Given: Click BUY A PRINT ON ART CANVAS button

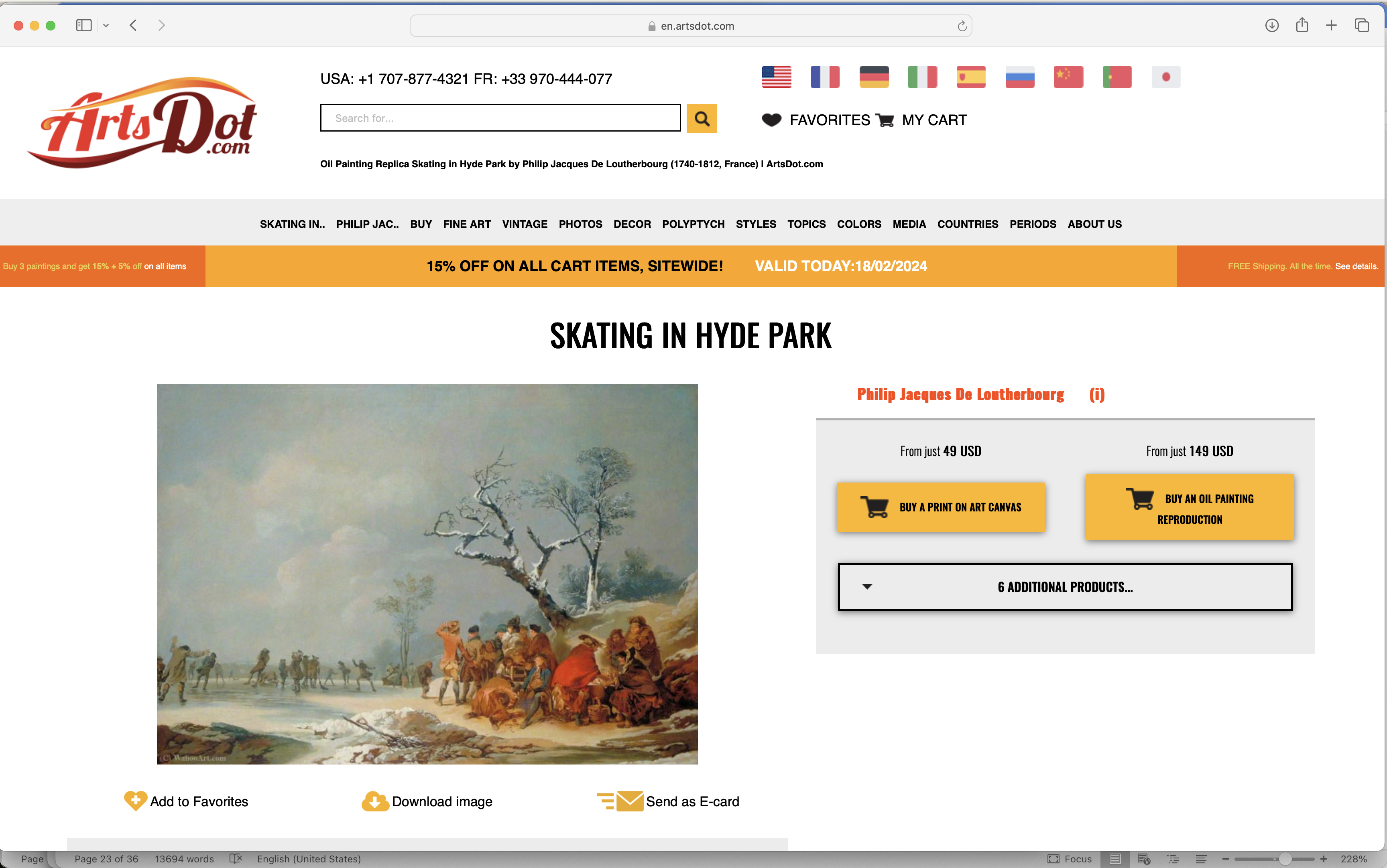Looking at the screenshot, I should coord(941,507).
